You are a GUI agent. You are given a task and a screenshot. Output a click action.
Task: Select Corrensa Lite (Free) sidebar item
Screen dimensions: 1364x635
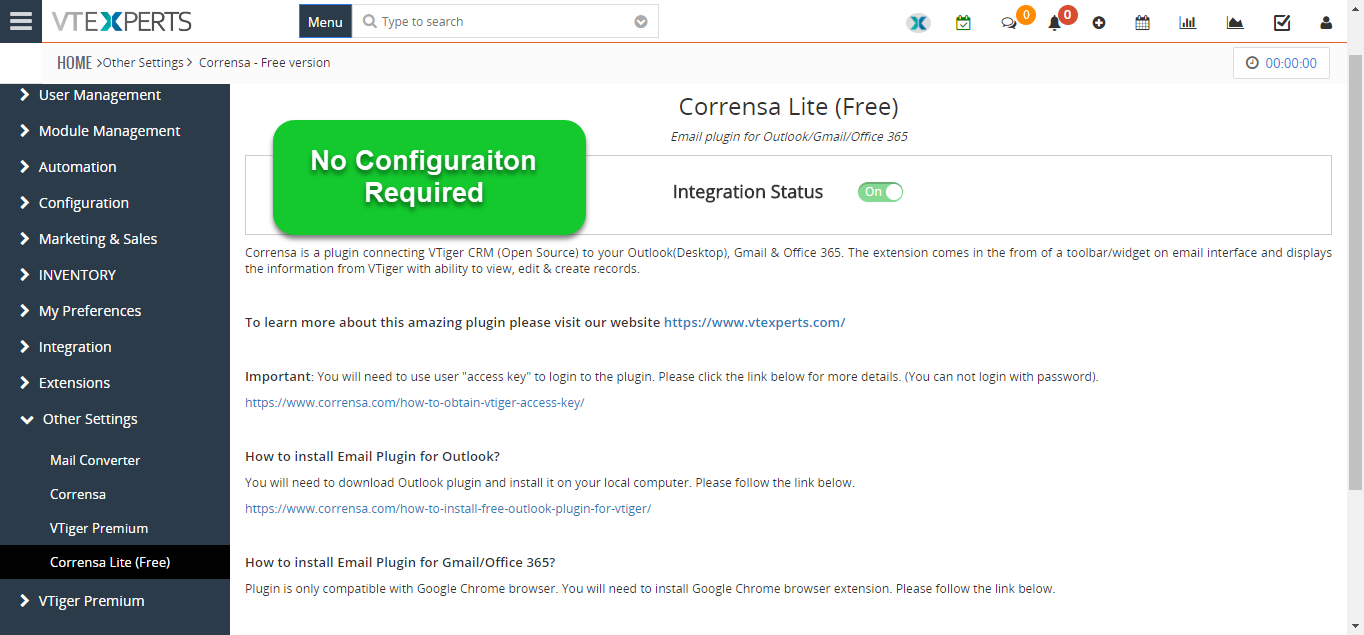115,562
